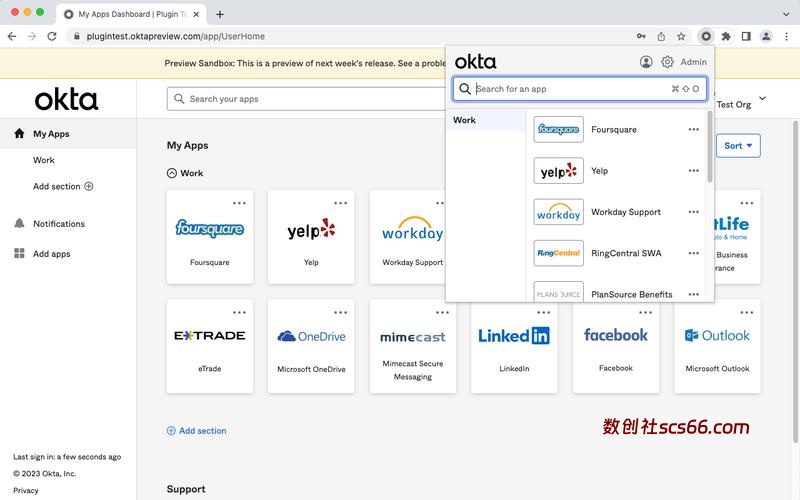Select Notifications in the left sidebar

[x=59, y=224]
